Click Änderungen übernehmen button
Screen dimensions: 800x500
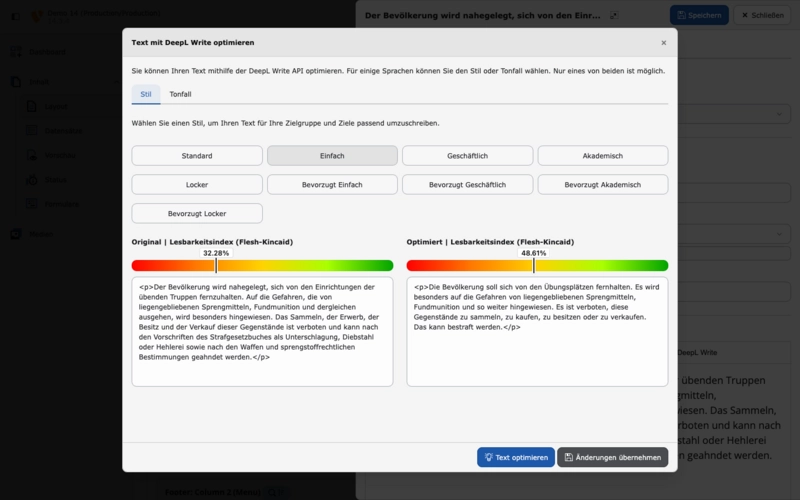coord(612,457)
